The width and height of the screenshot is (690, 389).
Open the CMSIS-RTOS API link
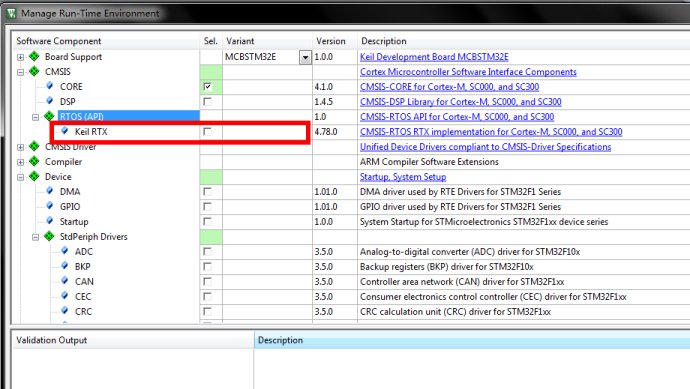pyautogui.click(x=457, y=117)
